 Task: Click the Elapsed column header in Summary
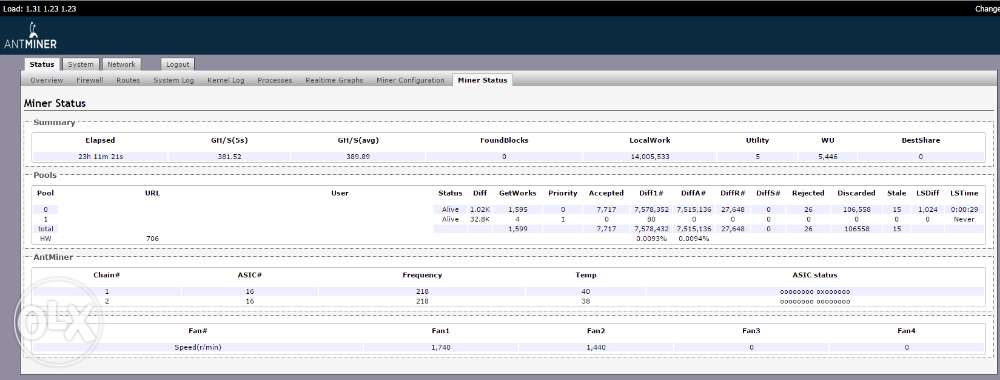[x=100, y=140]
